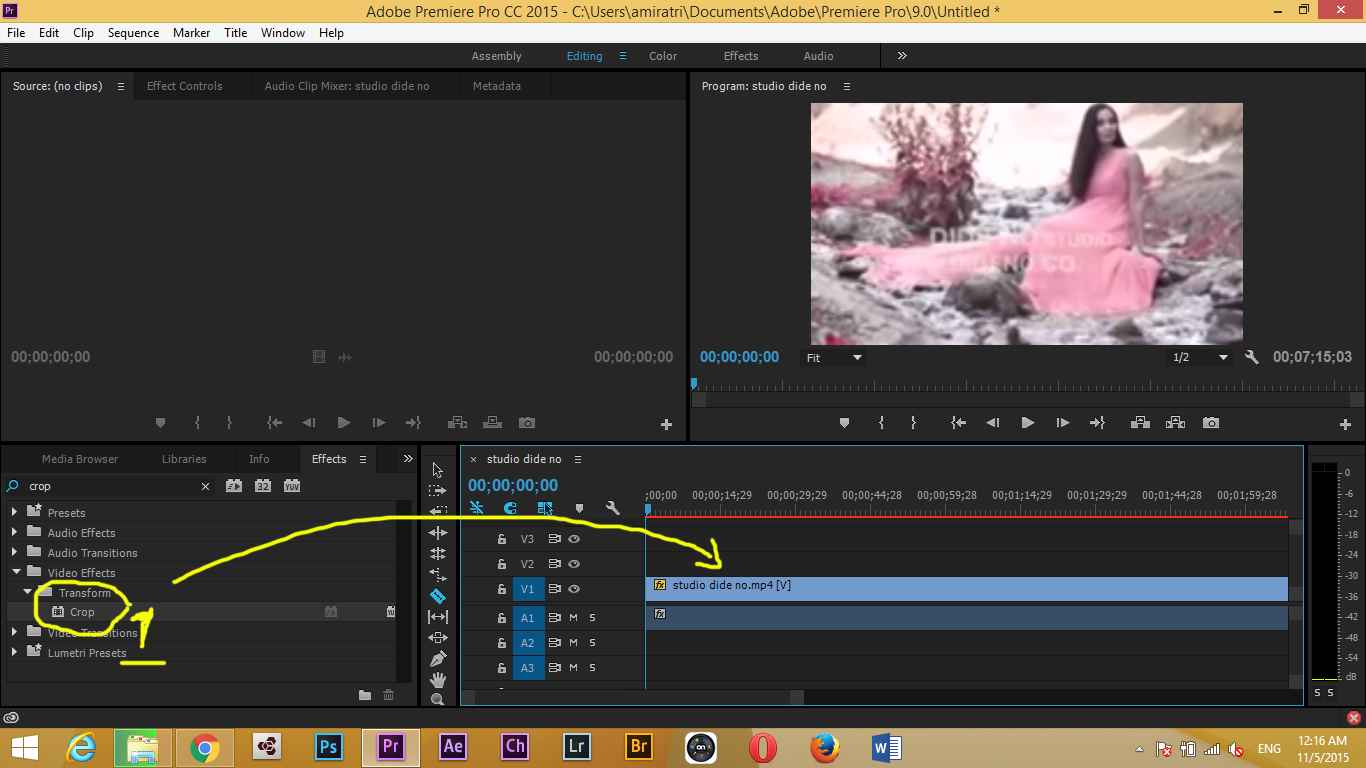Collapse the Transform folder
This screenshot has height=768, width=1366.
28,592
